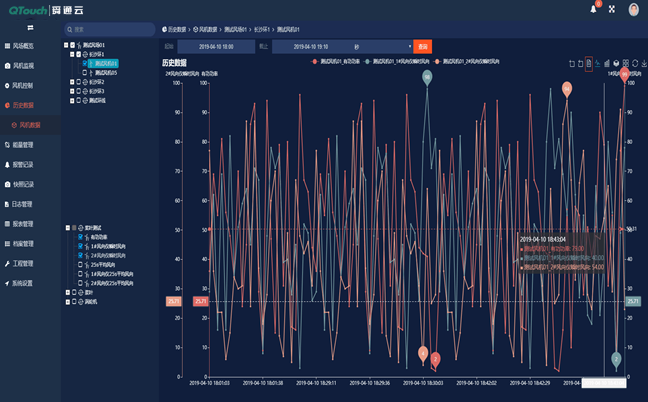Check the 测试风机05 checkbox
Image resolution: width=648 pixels, height=402 pixels.
coord(83,72)
